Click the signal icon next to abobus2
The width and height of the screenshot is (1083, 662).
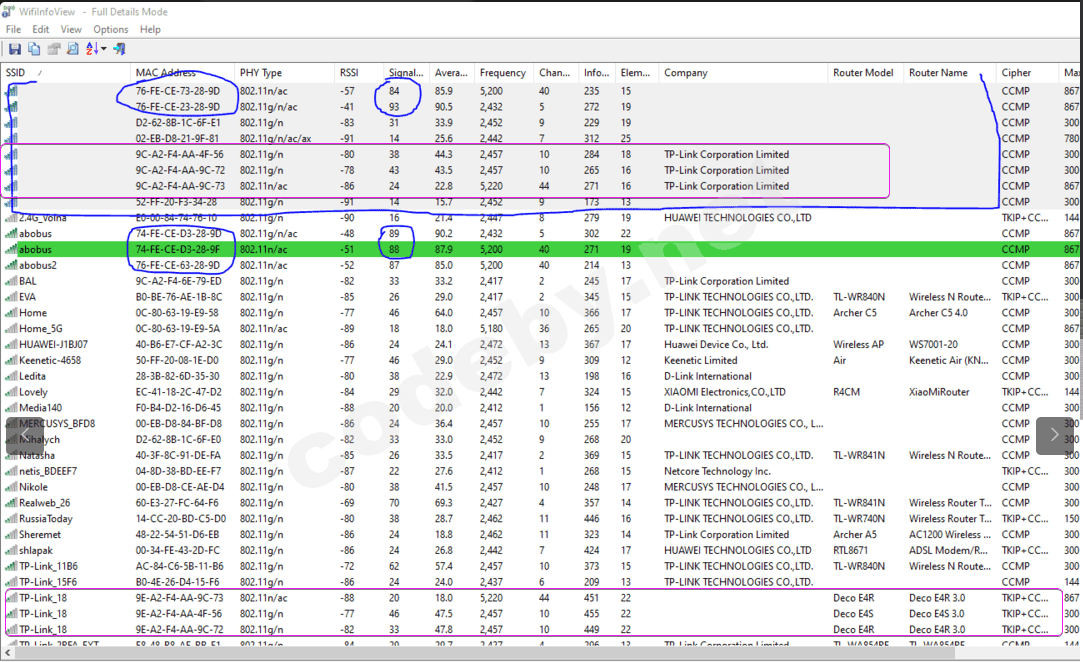11,266
